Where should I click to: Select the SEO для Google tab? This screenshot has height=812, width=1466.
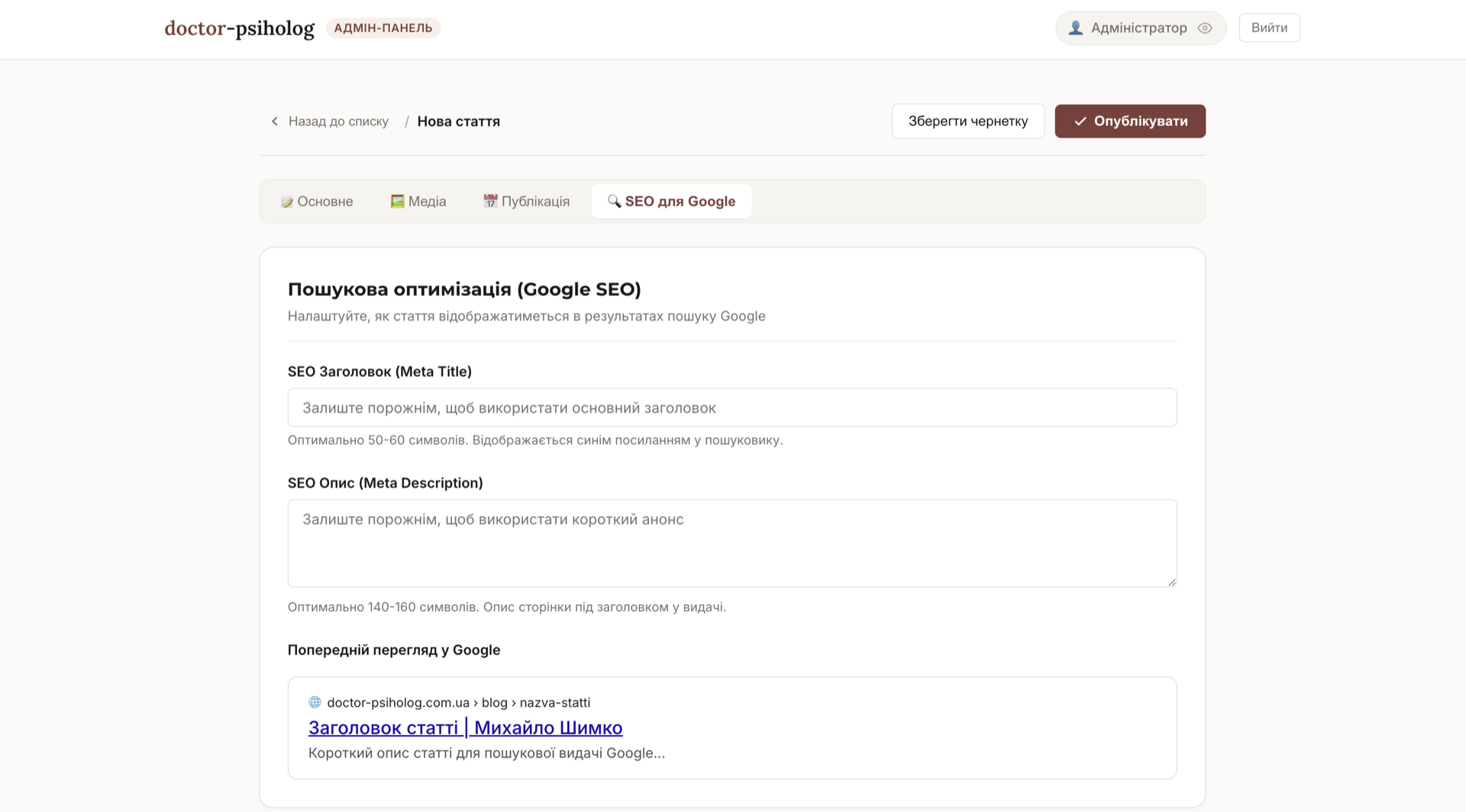tap(672, 201)
